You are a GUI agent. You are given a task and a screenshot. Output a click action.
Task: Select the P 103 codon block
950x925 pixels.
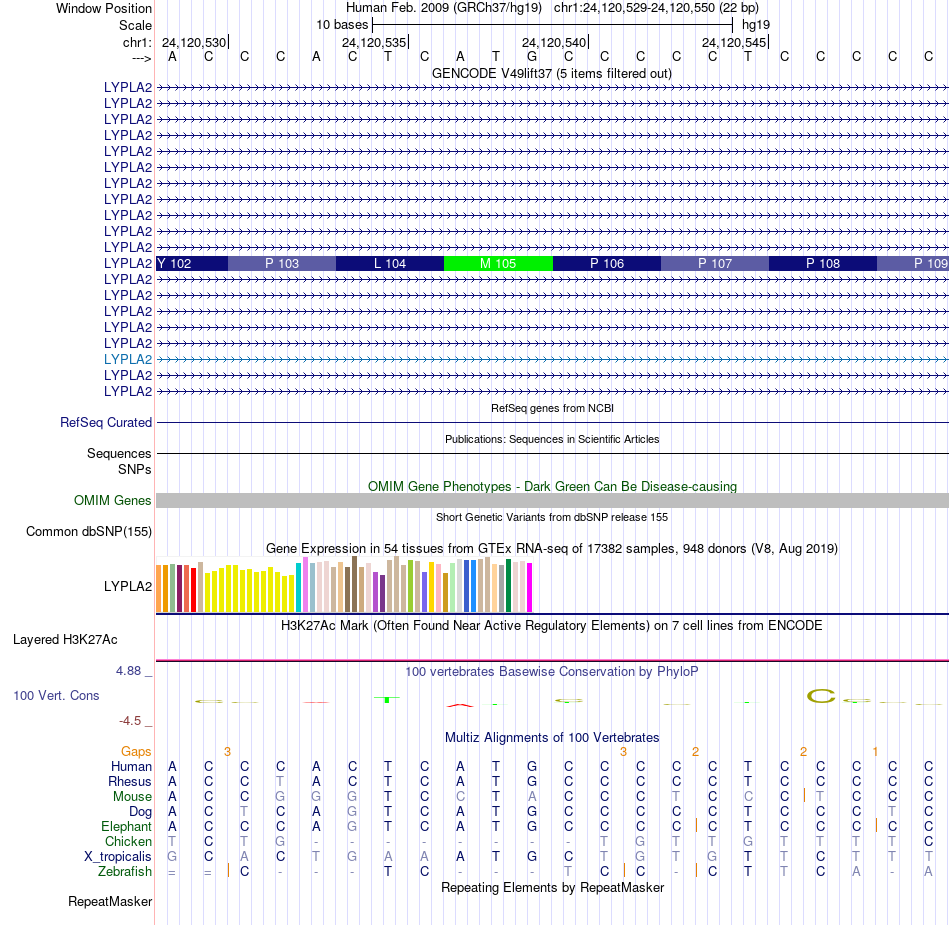click(282, 264)
